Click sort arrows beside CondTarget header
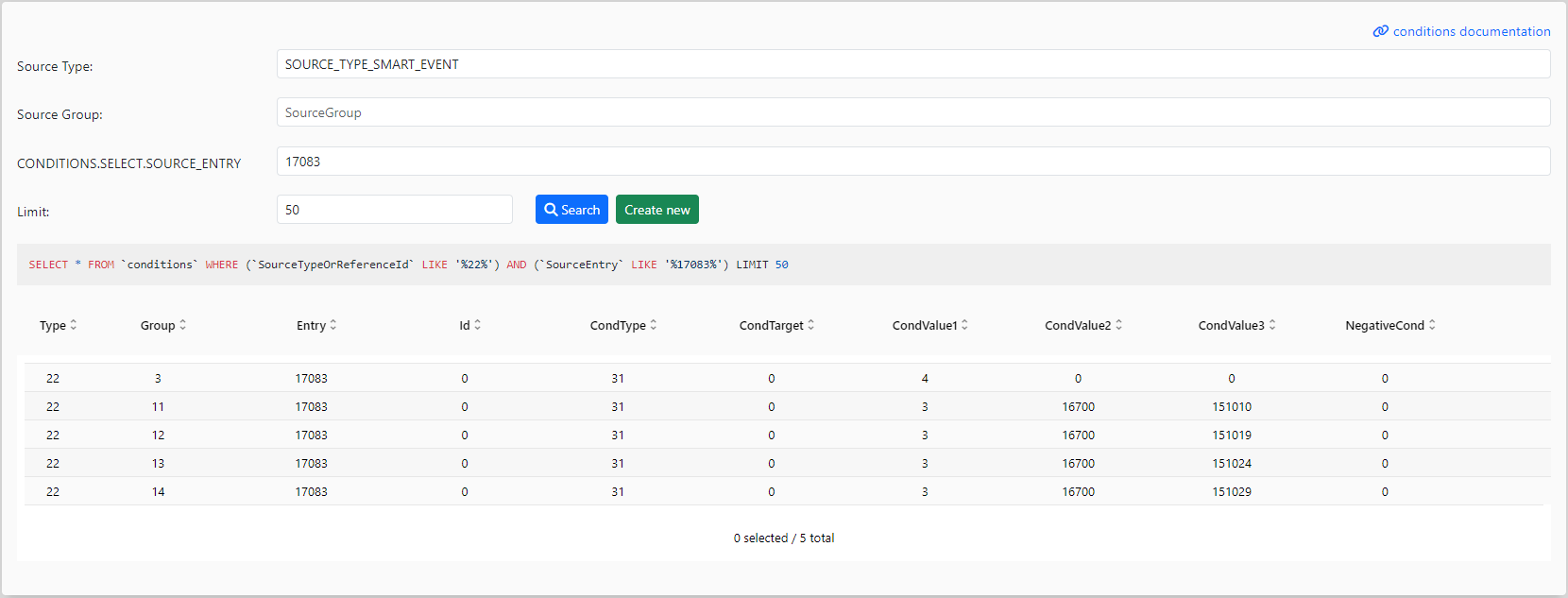Viewport: 1568px width, 598px height. pos(810,325)
